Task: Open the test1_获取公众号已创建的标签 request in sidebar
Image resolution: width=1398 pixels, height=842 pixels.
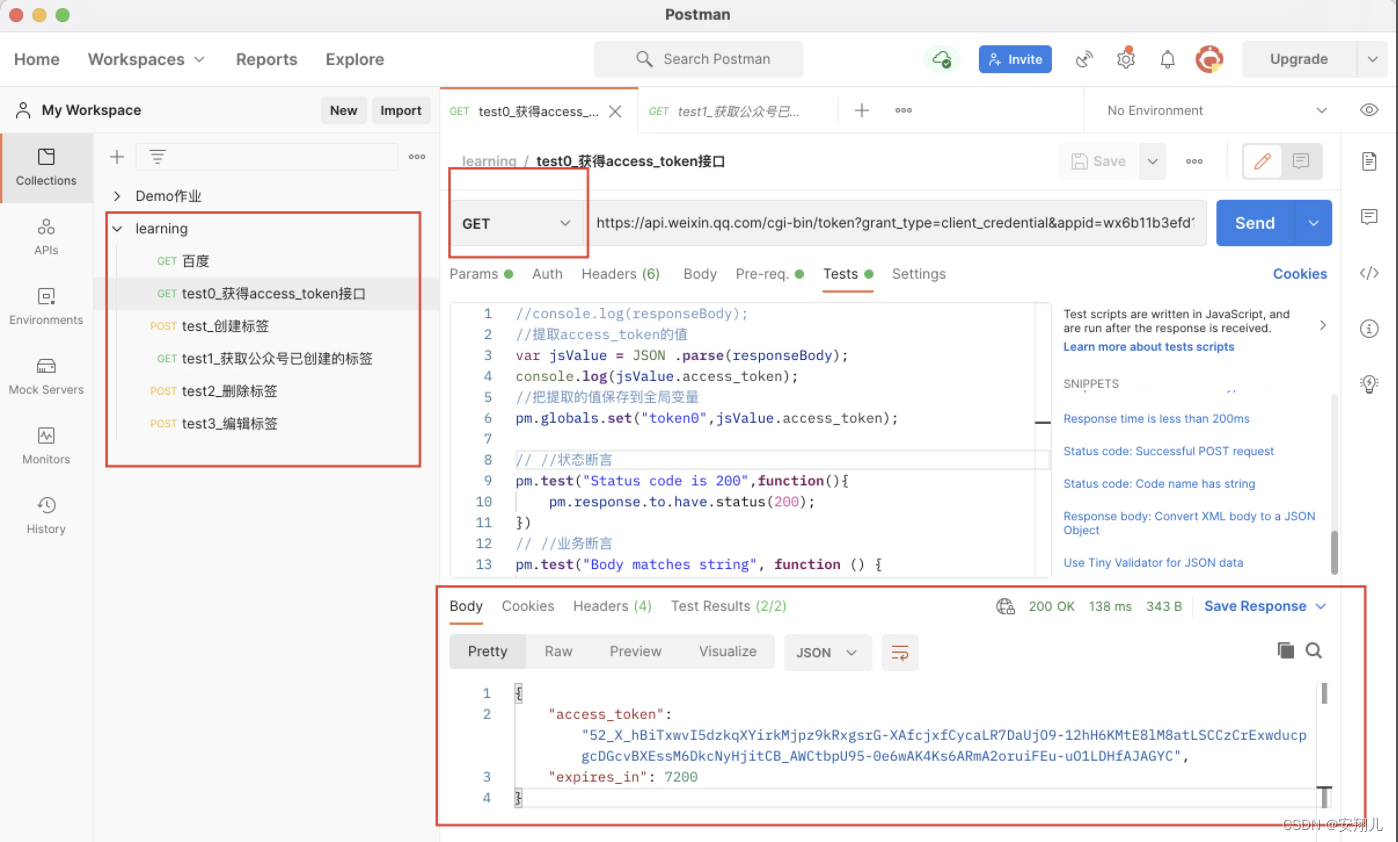Action: (x=277, y=358)
